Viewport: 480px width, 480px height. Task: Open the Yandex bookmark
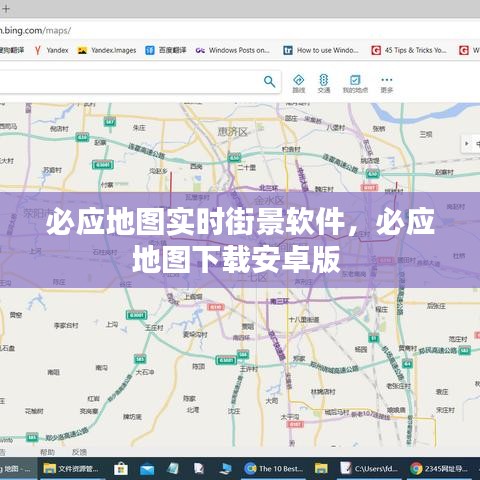51,50
